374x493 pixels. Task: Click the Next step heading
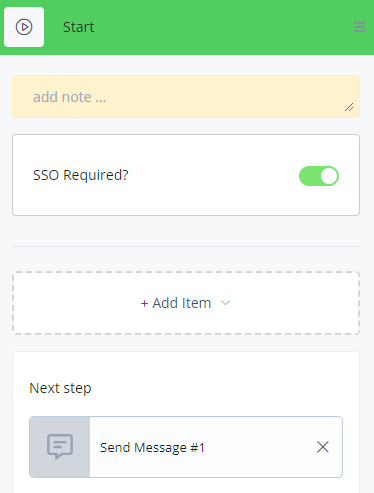pyautogui.click(x=60, y=388)
